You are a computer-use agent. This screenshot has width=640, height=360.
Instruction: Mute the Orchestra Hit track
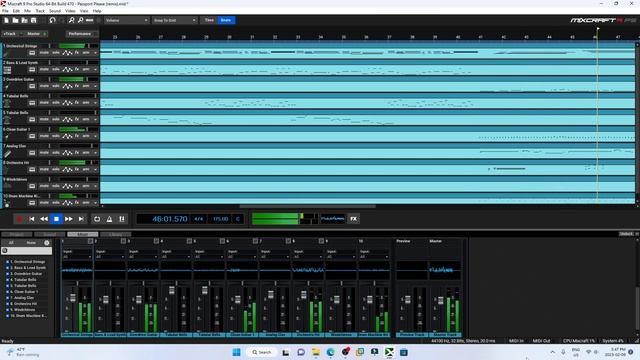(44, 169)
